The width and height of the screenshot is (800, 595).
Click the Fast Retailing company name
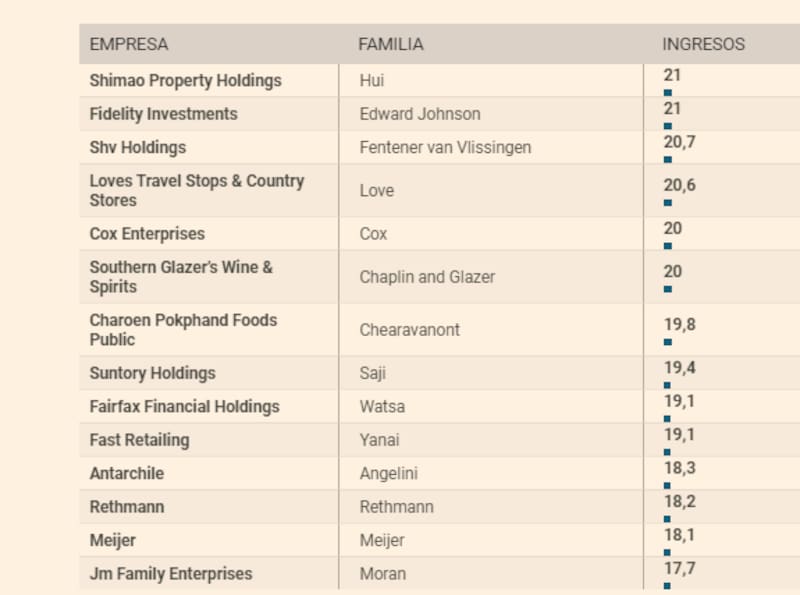pos(139,440)
